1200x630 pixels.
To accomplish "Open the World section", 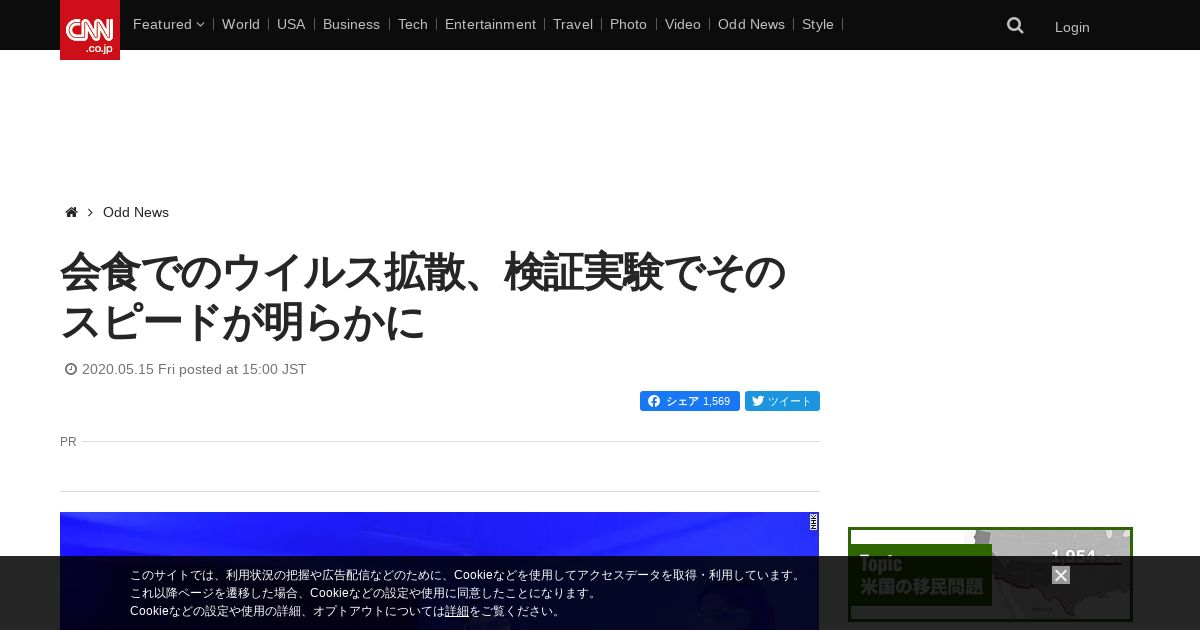I will [241, 24].
